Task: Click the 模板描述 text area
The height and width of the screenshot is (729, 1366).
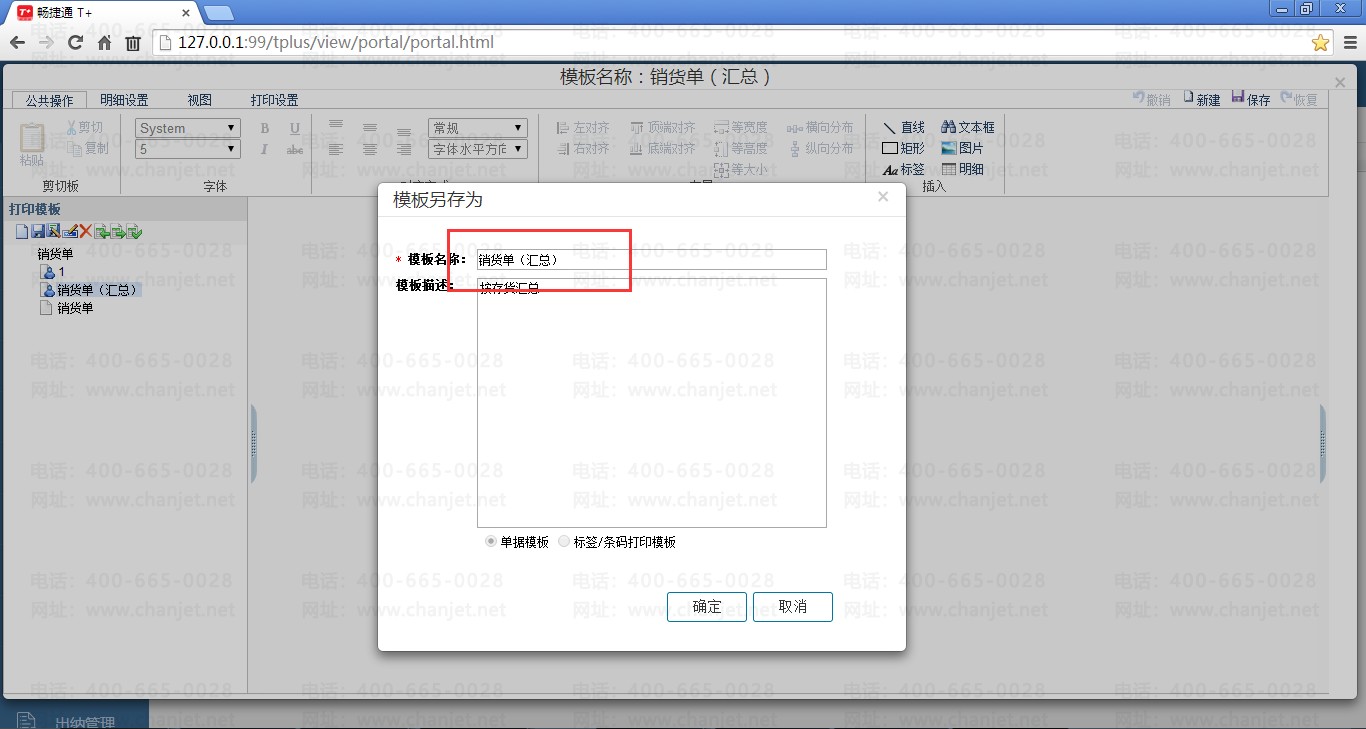Action: click(x=652, y=403)
